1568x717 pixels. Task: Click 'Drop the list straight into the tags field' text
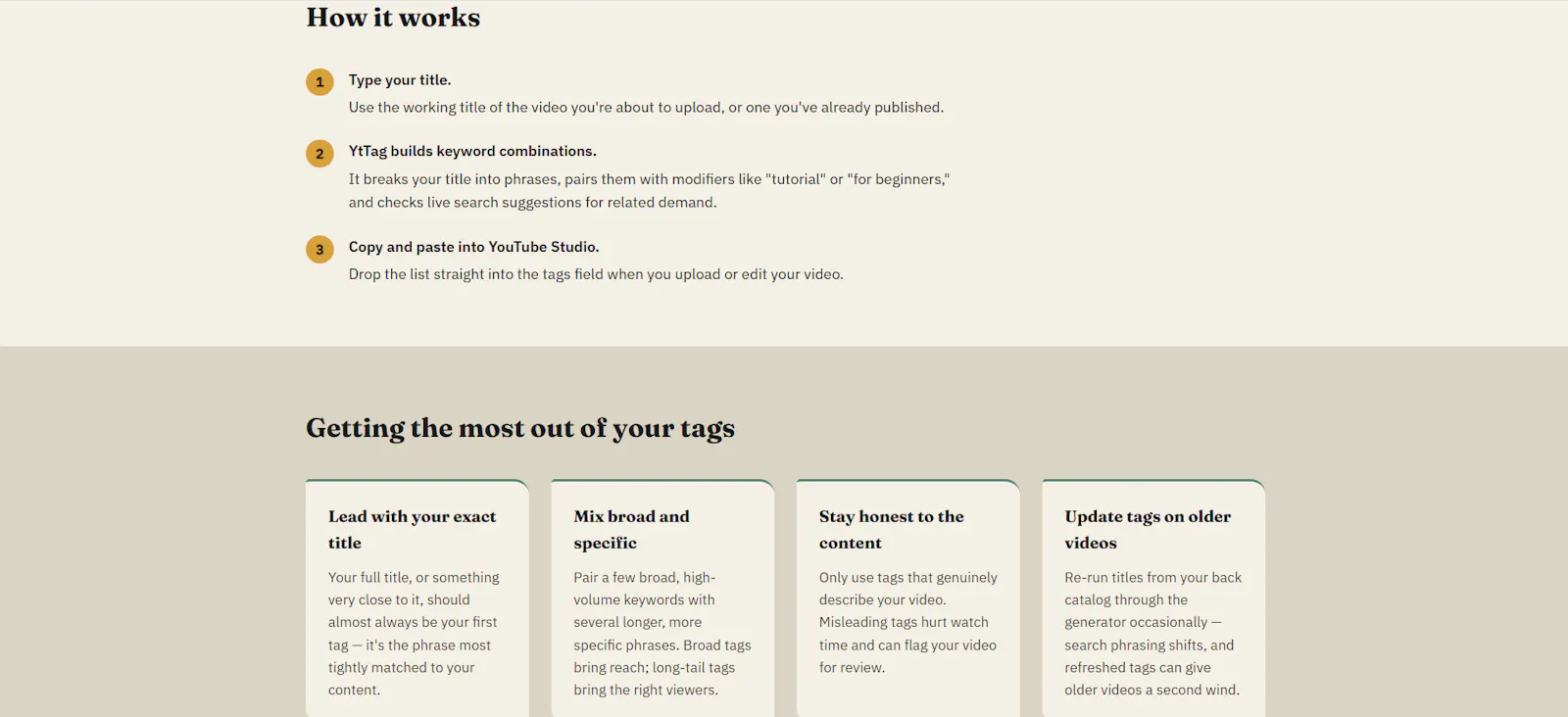596,274
